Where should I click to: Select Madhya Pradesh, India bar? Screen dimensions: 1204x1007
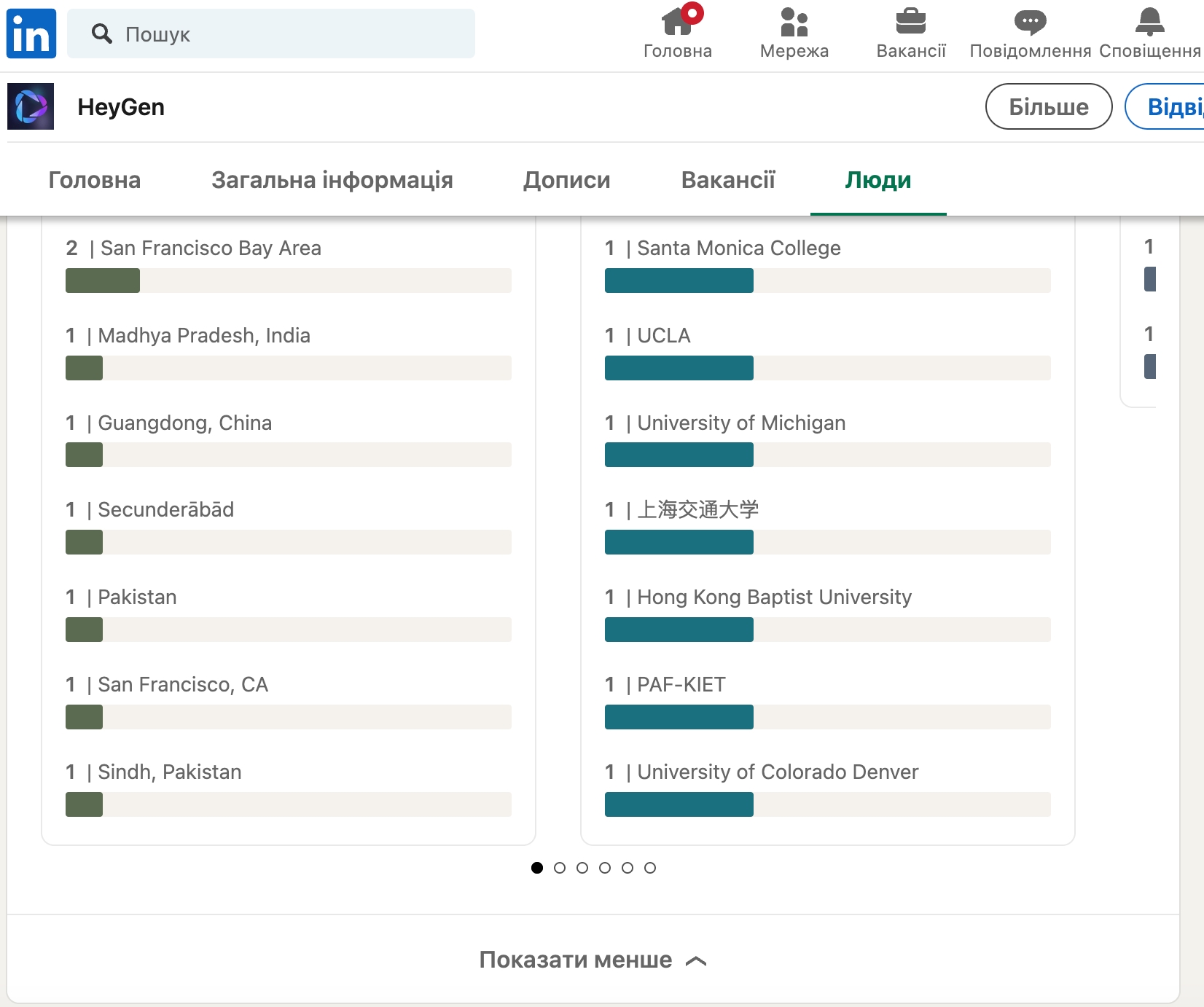289,368
